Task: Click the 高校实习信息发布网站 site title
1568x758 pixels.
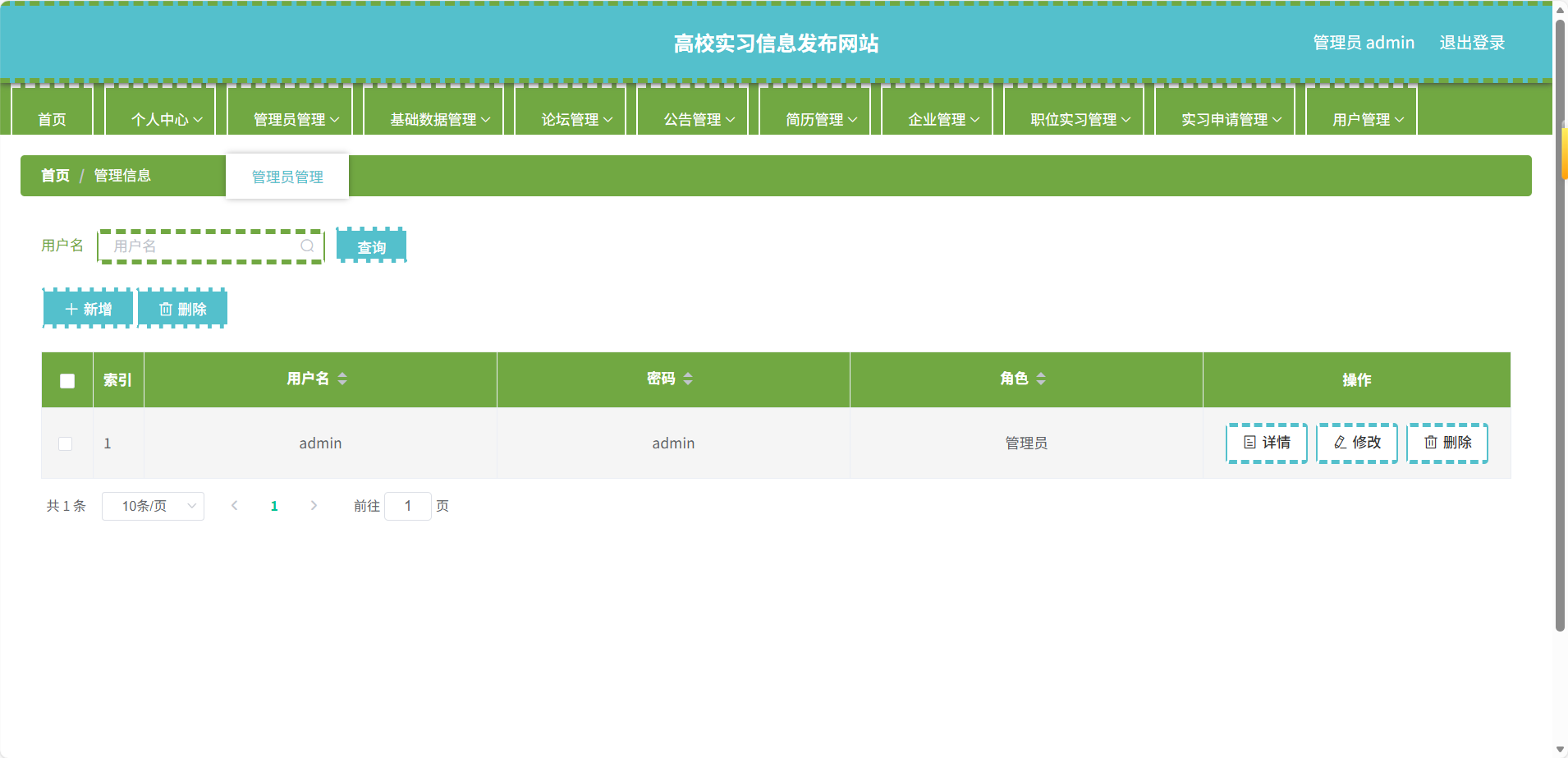Action: 776,44
